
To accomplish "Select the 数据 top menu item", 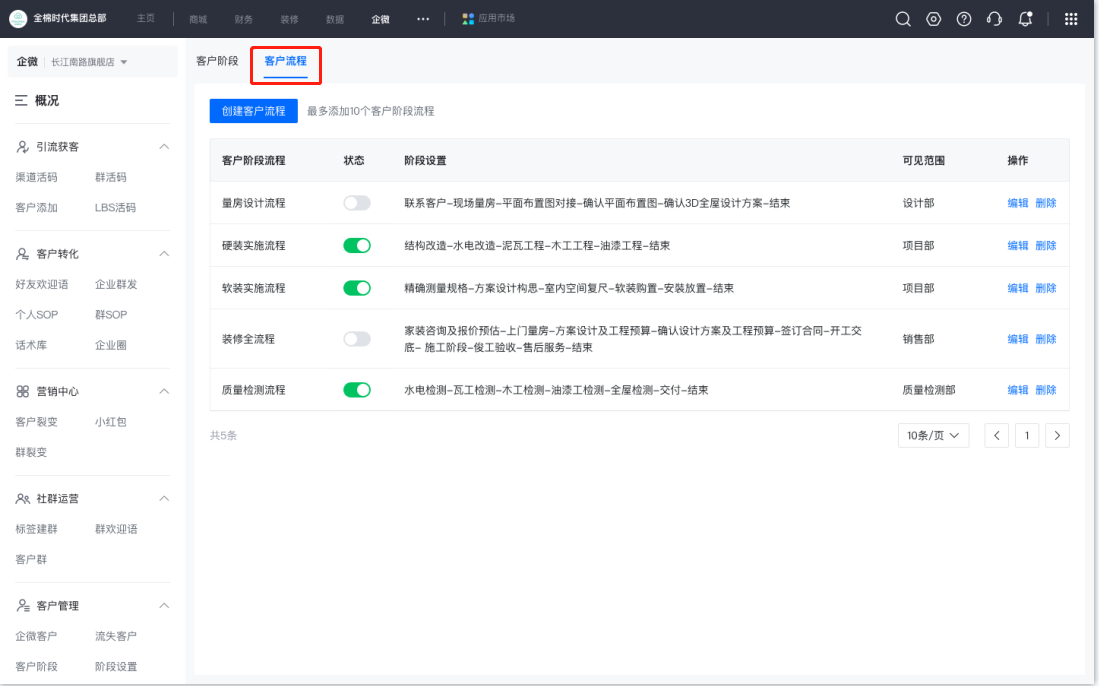I will (x=334, y=19).
